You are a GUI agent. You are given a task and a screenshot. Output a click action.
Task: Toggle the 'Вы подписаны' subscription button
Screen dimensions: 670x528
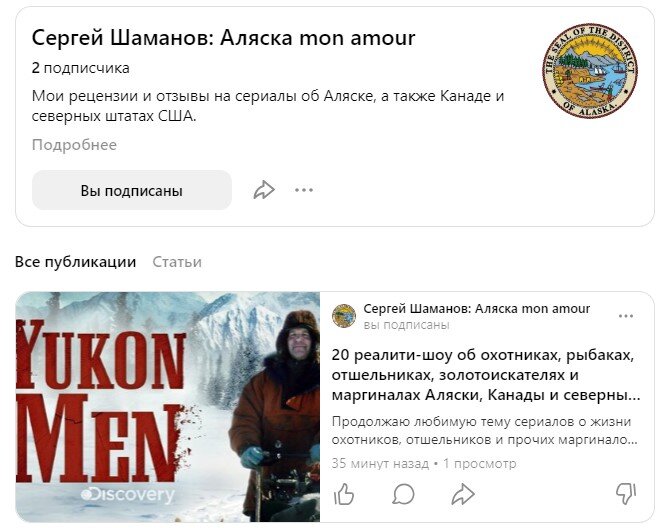[132, 190]
